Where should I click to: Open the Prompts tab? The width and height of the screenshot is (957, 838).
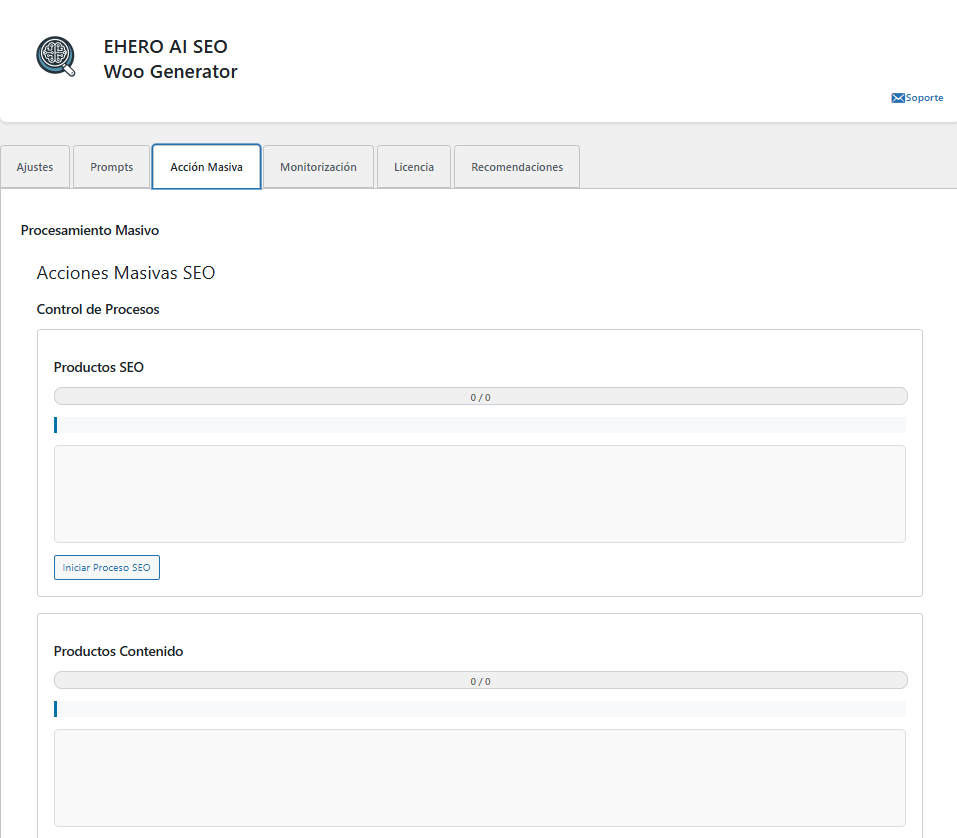111,166
